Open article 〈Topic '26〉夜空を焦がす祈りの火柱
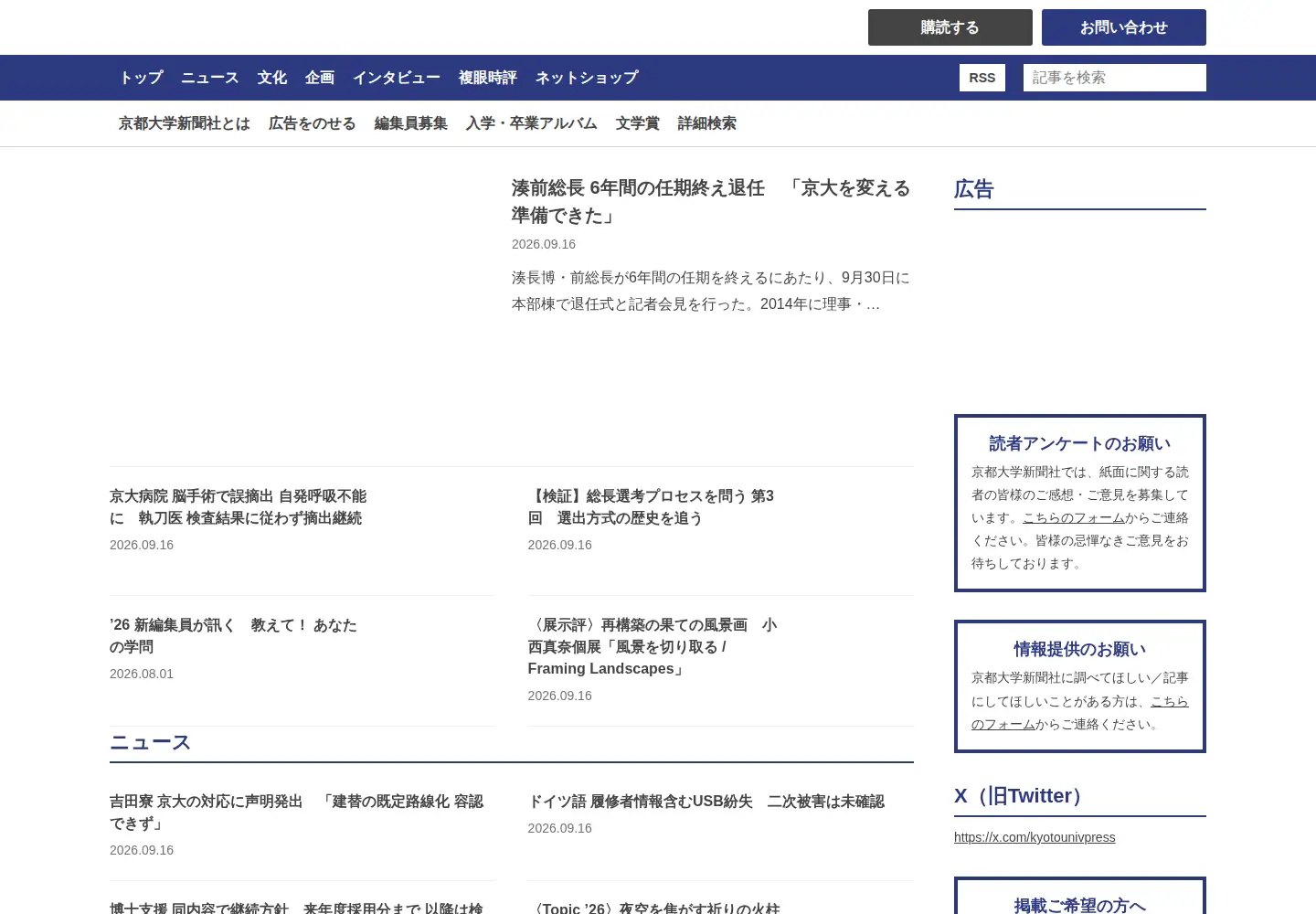The width and height of the screenshot is (1316, 914). 653,907
